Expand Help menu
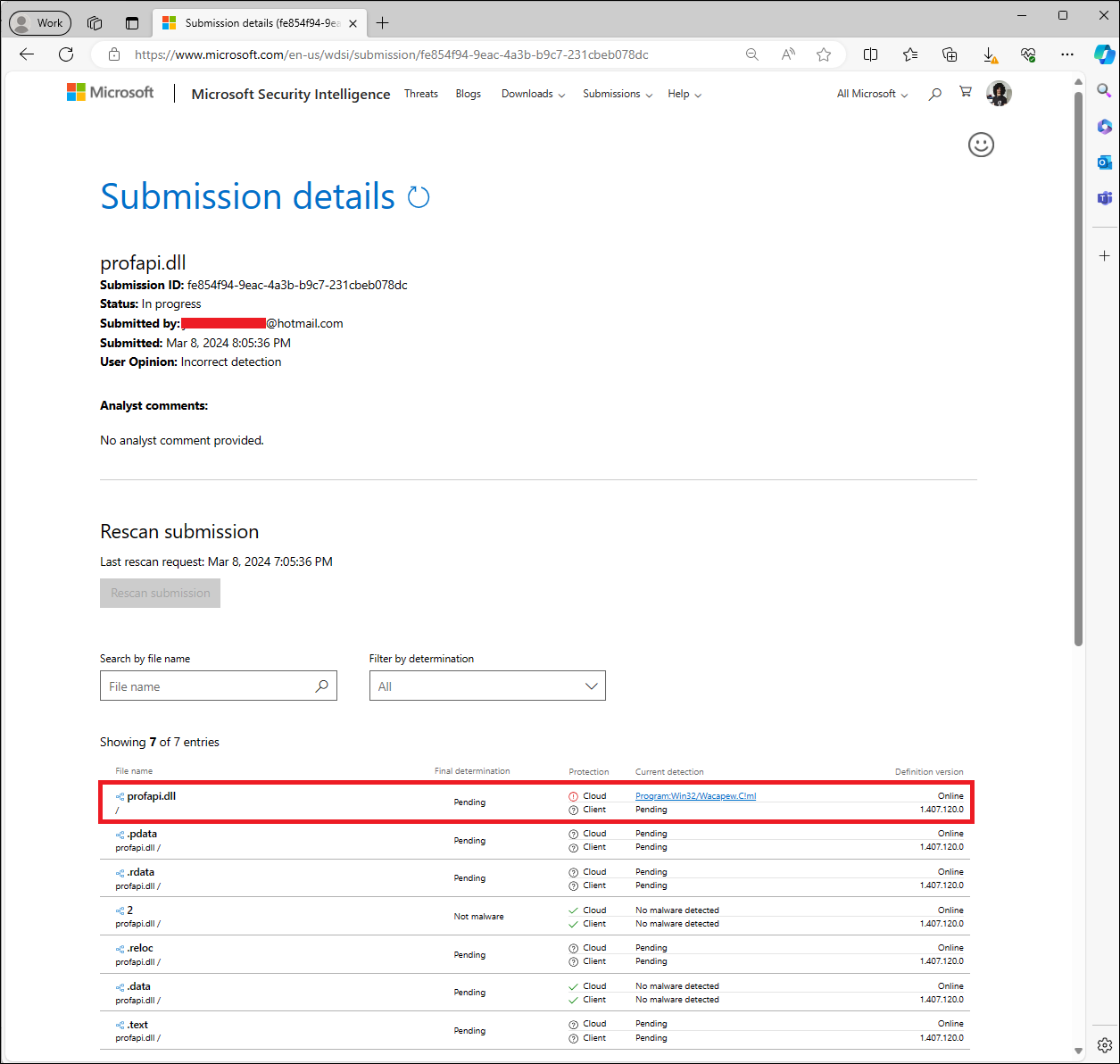Screen dimensions: 1120x1064 pos(684,94)
